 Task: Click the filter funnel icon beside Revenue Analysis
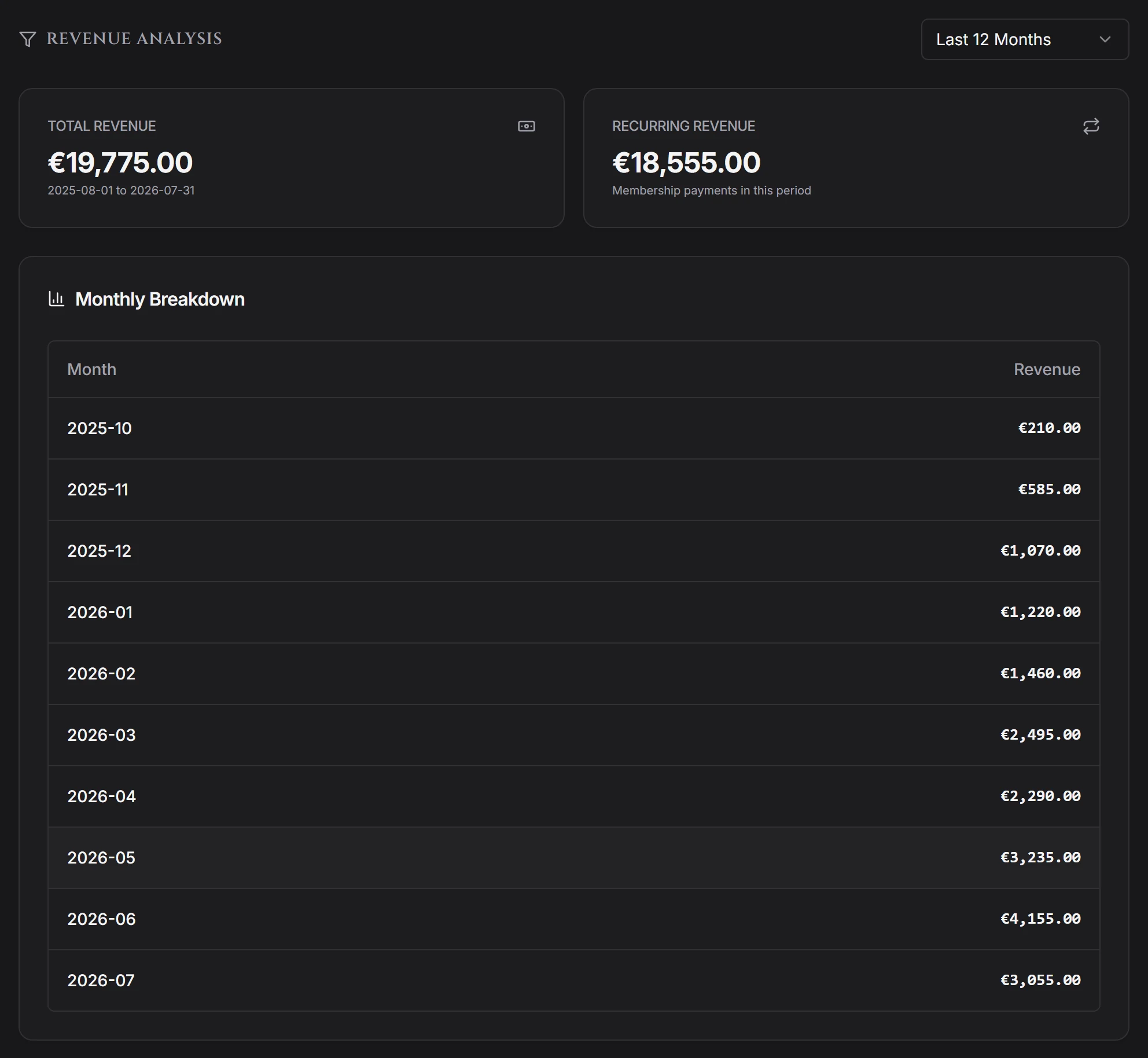[28, 39]
